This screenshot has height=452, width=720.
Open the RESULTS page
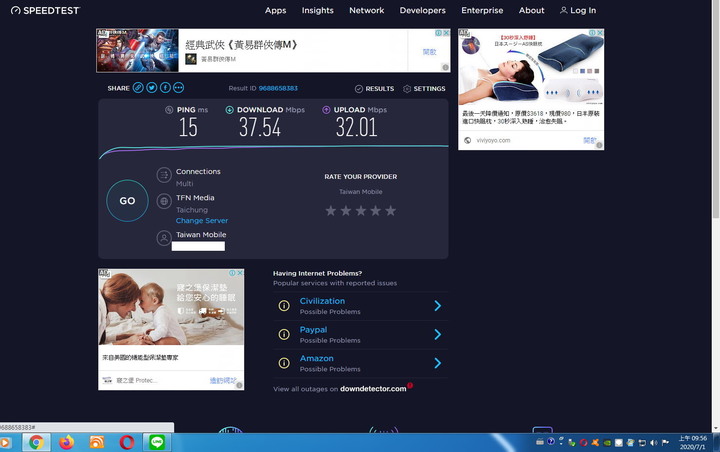point(374,89)
